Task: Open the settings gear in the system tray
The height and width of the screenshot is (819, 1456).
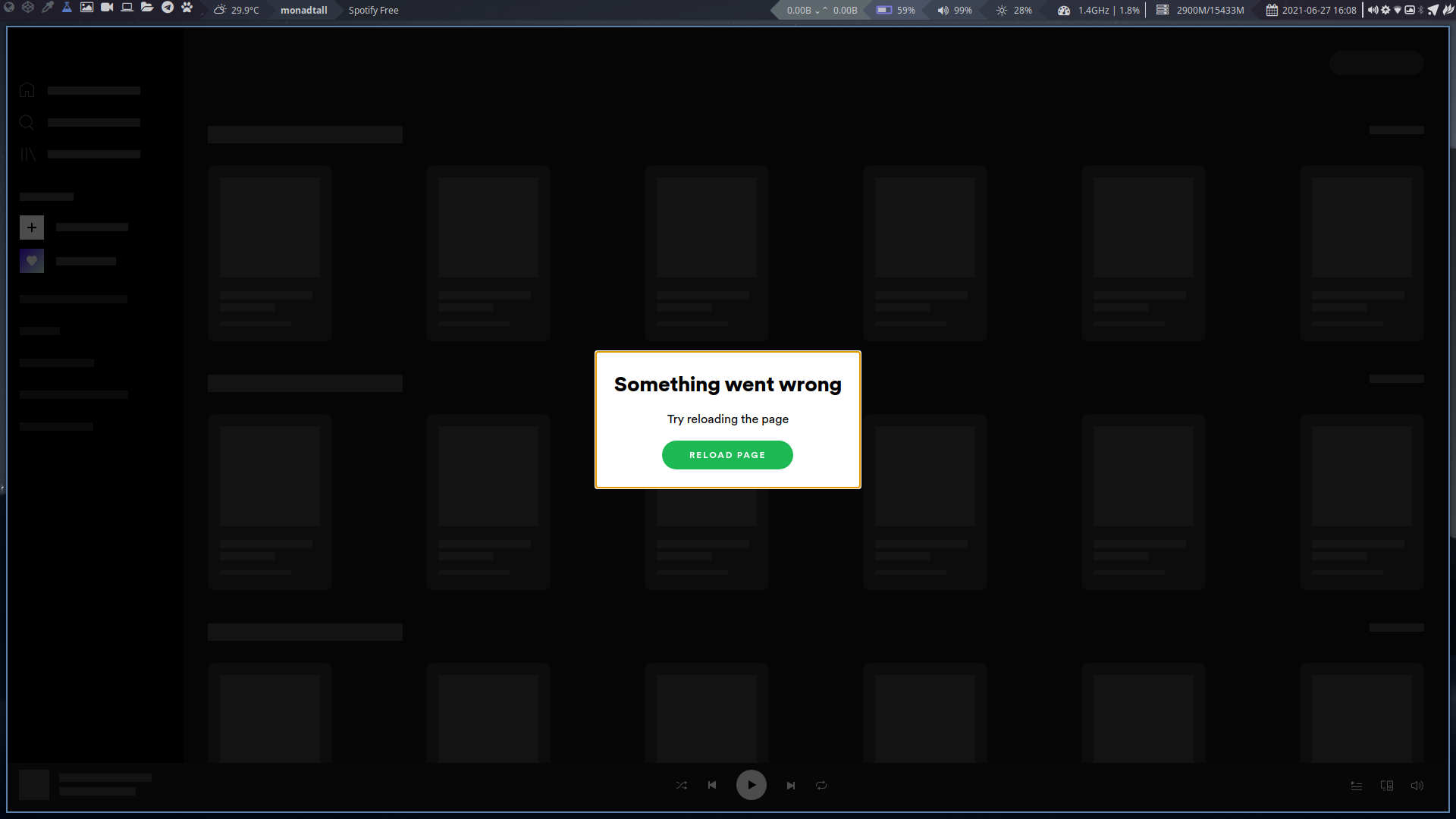Action: 1385,10
